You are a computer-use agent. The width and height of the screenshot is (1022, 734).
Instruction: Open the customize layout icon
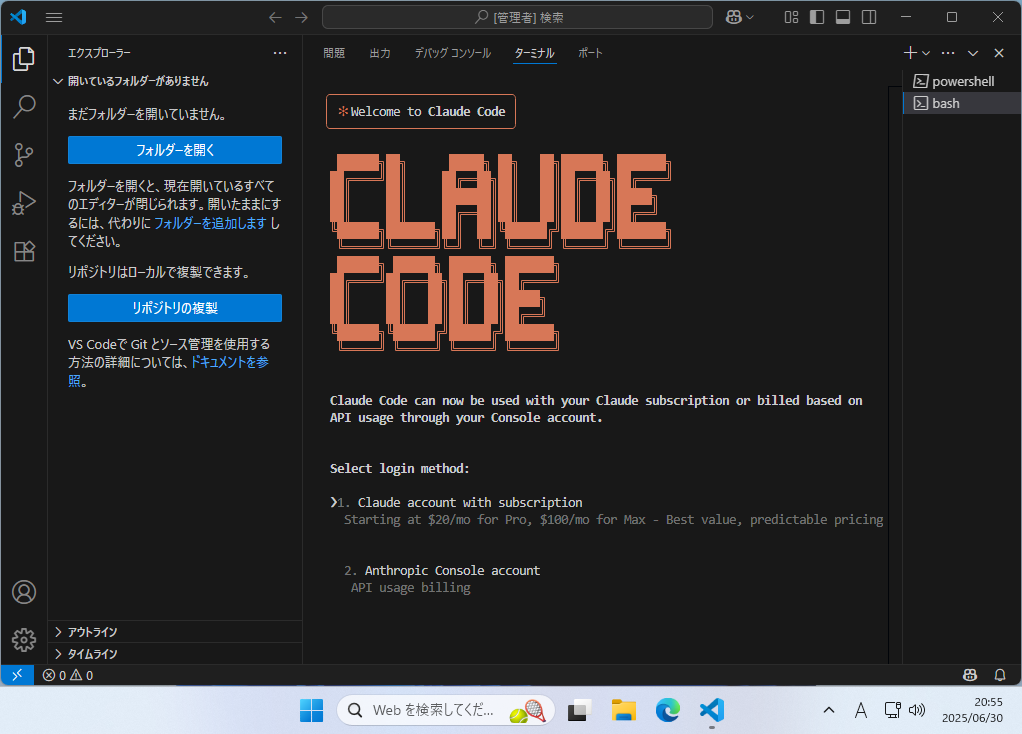point(791,18)
